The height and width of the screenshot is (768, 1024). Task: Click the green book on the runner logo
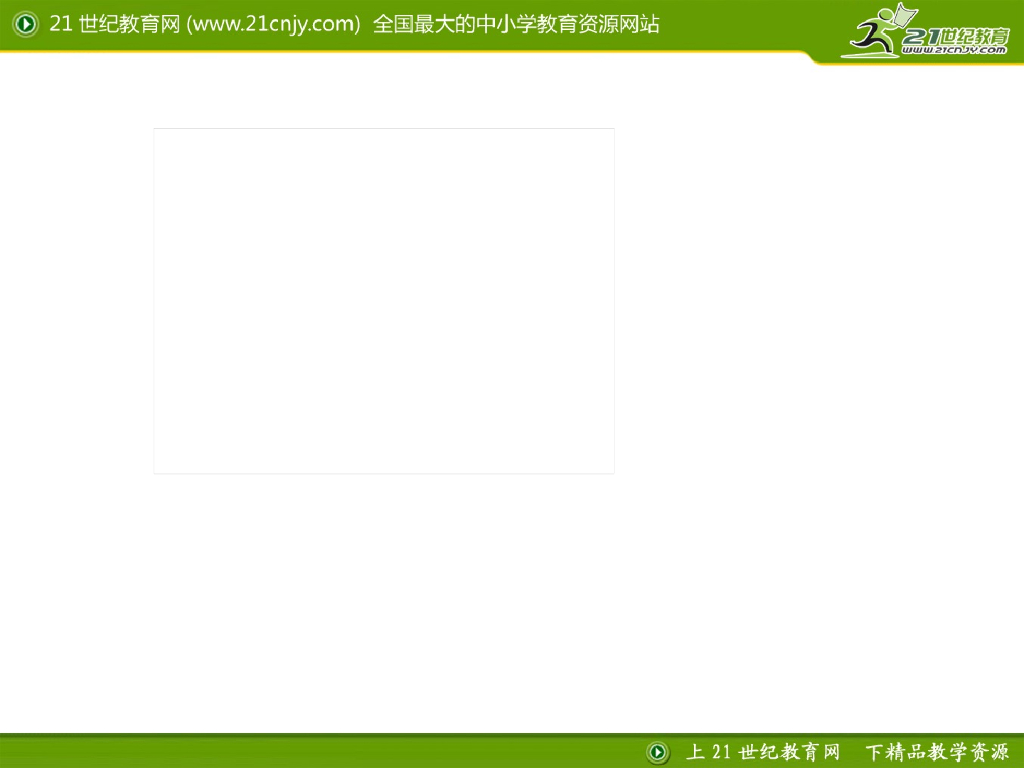[904, 15]
